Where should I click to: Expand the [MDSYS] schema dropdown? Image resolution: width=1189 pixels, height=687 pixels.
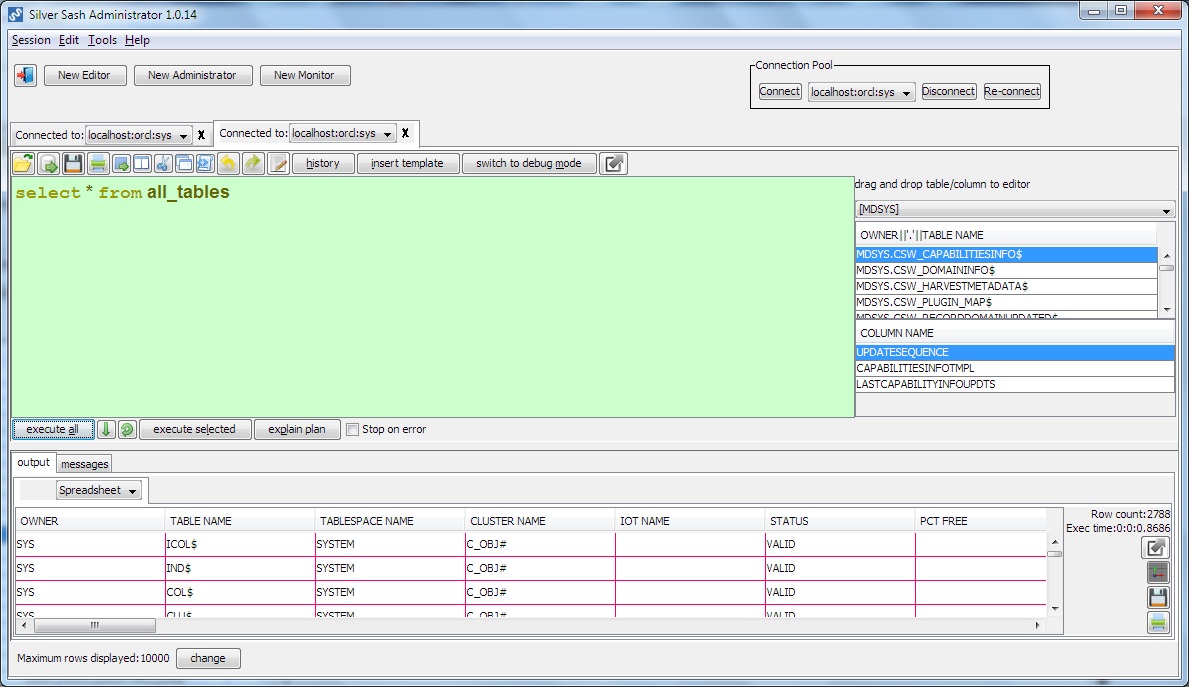(x=1015, y=209)
